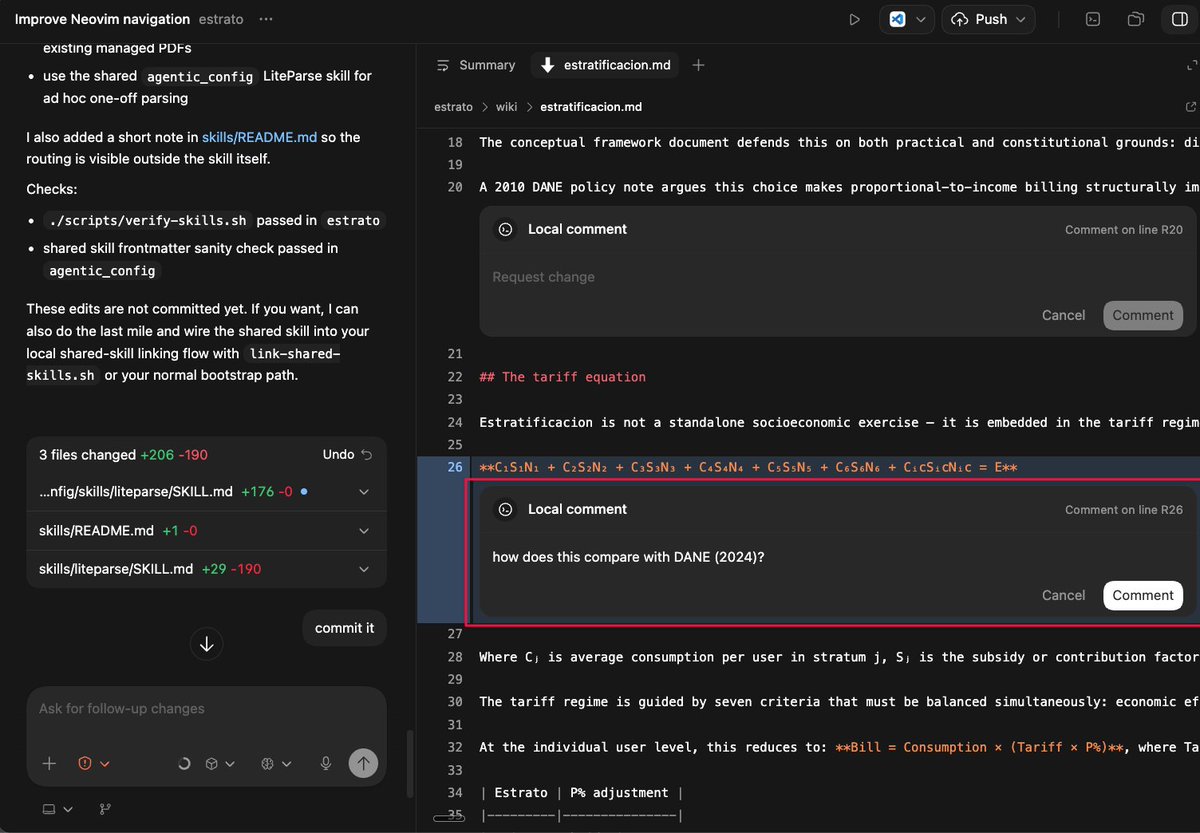
Task: Click the '3 files changed' summary header
Action: click(123, 454)
